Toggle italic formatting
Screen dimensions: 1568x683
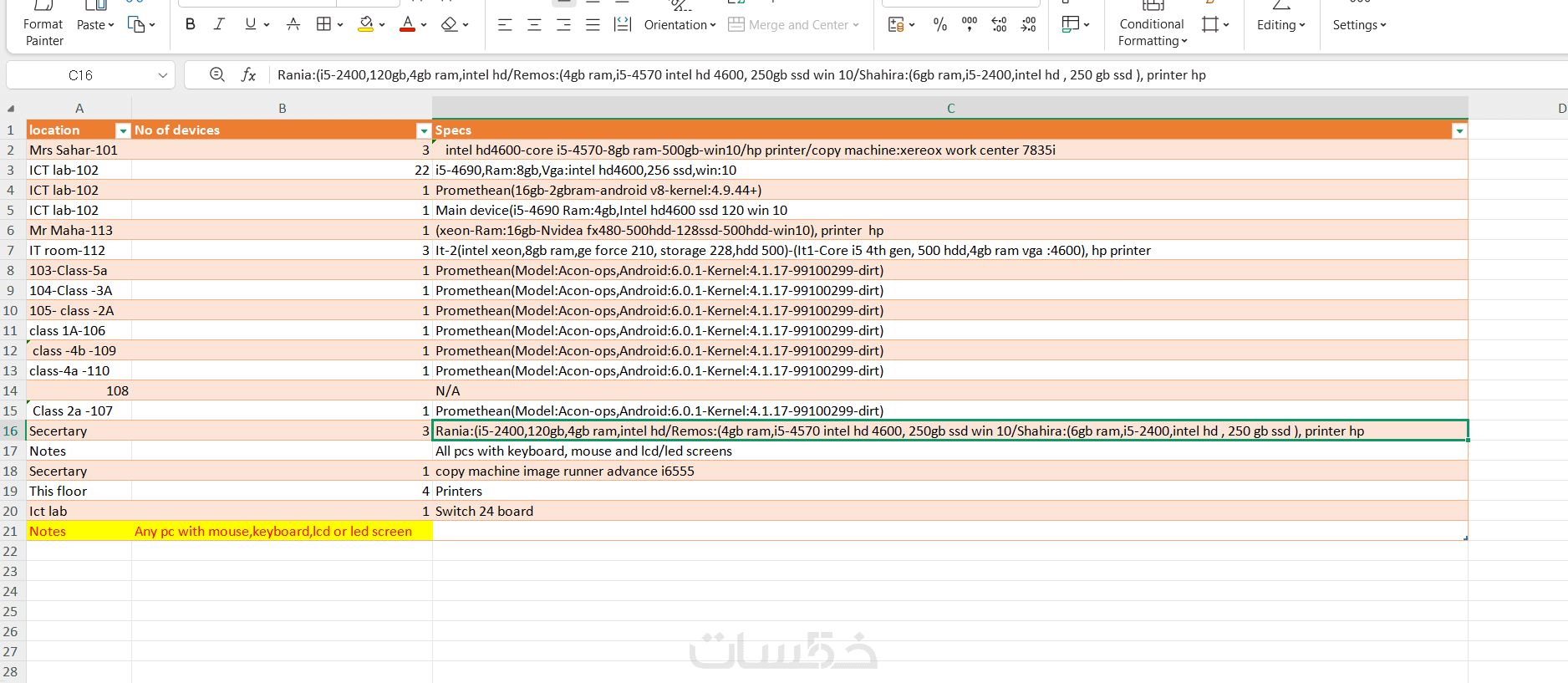click(x=219, y=24)
